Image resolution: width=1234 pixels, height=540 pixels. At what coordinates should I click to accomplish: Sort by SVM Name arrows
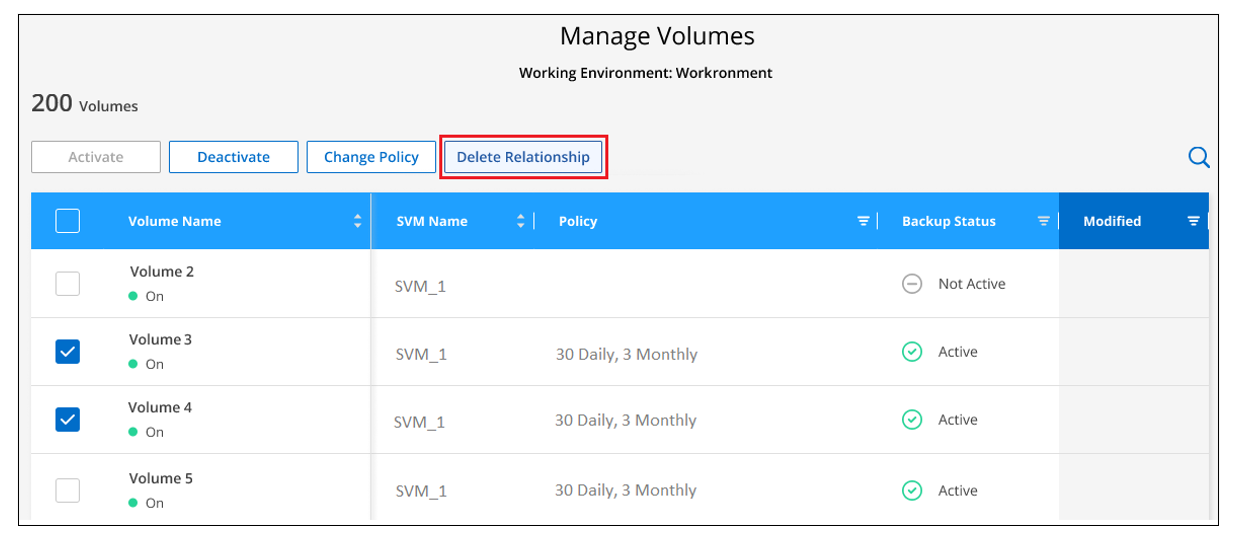click(x=520, y=221)
